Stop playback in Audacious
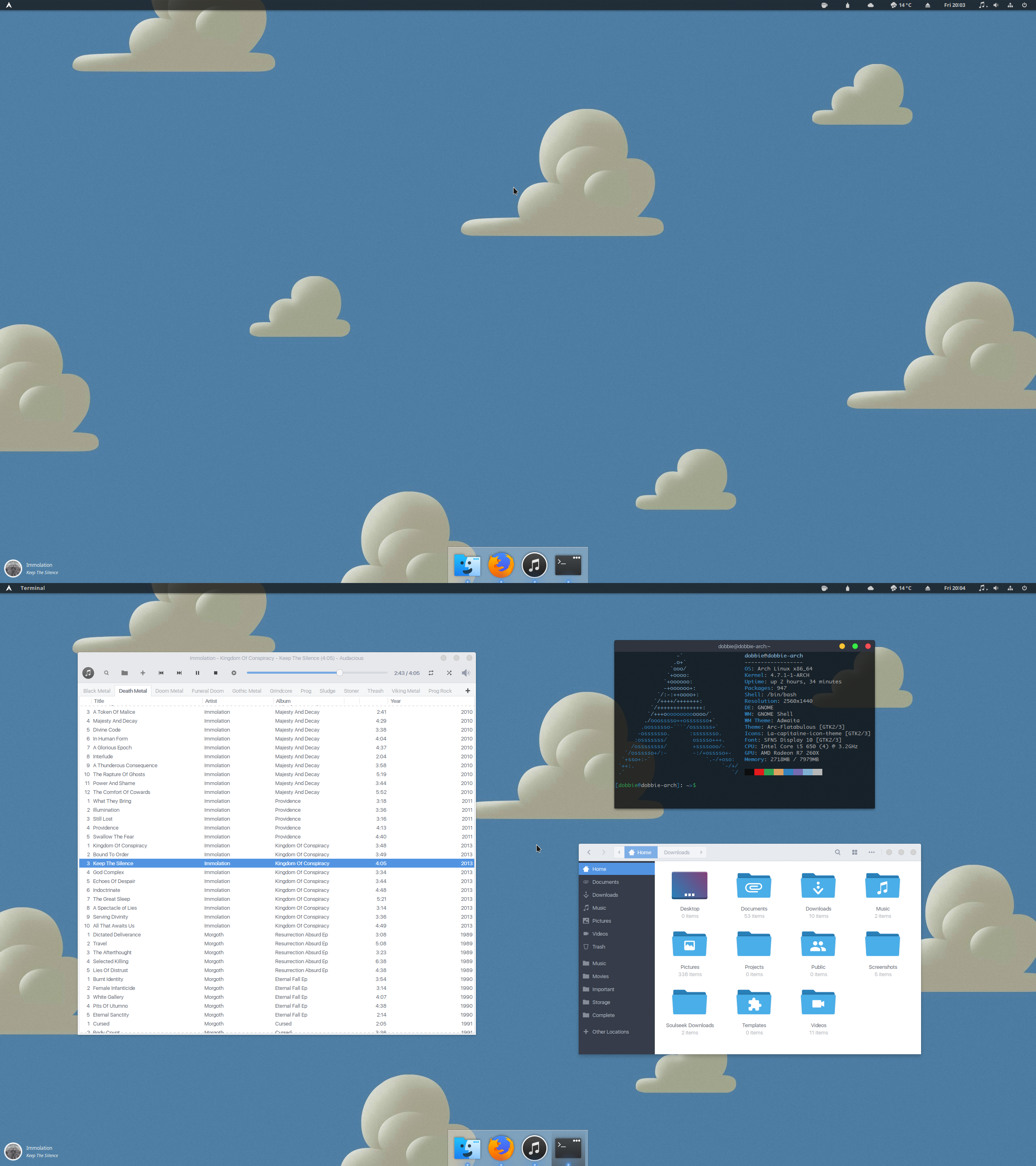Image resolution: width=1036 pixels, height=1166 pixels. pyautogui.click(x=216, y=673)
